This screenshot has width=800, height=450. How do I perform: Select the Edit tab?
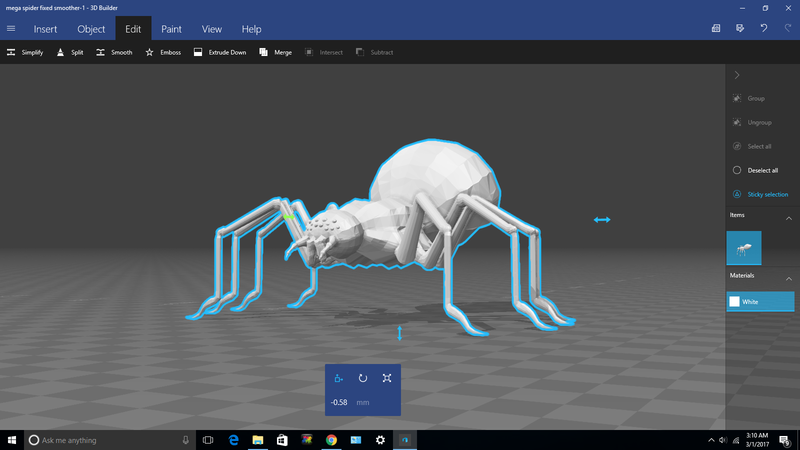pyautogui.click(x=133, y=29)
